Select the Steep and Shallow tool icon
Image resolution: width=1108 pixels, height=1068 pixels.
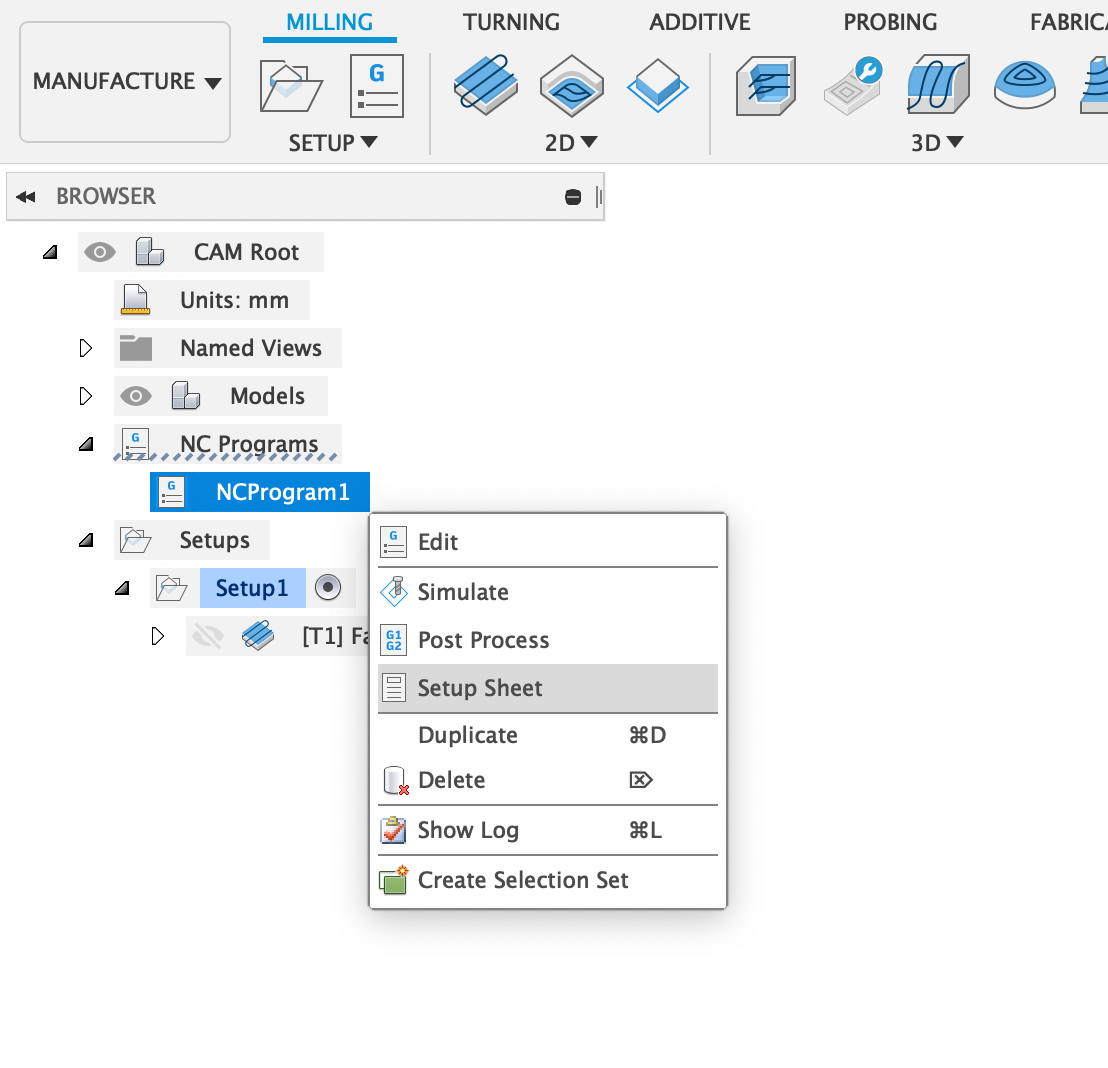[x=1024, y=86]
